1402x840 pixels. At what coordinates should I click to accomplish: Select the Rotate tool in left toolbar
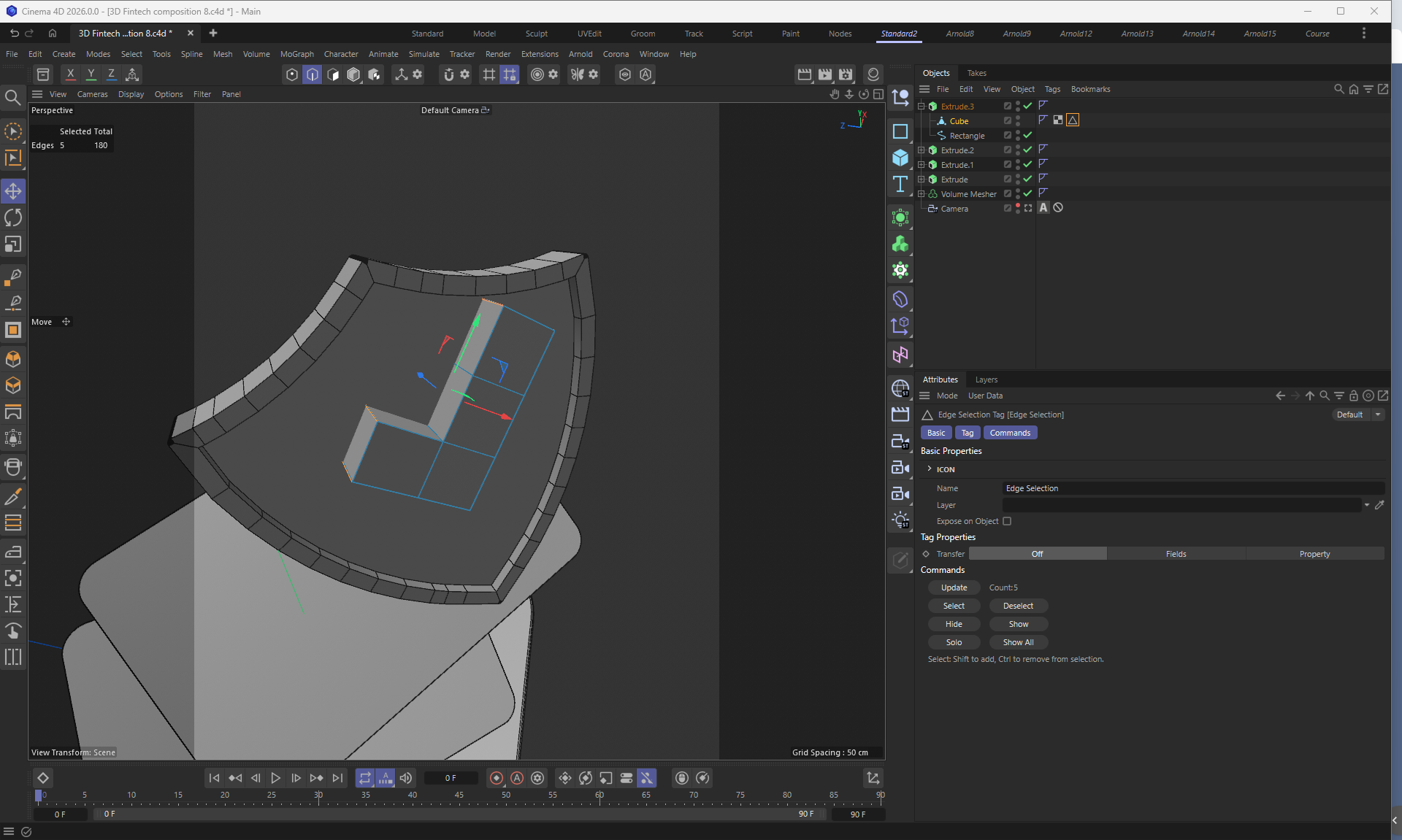coord(13,217)
